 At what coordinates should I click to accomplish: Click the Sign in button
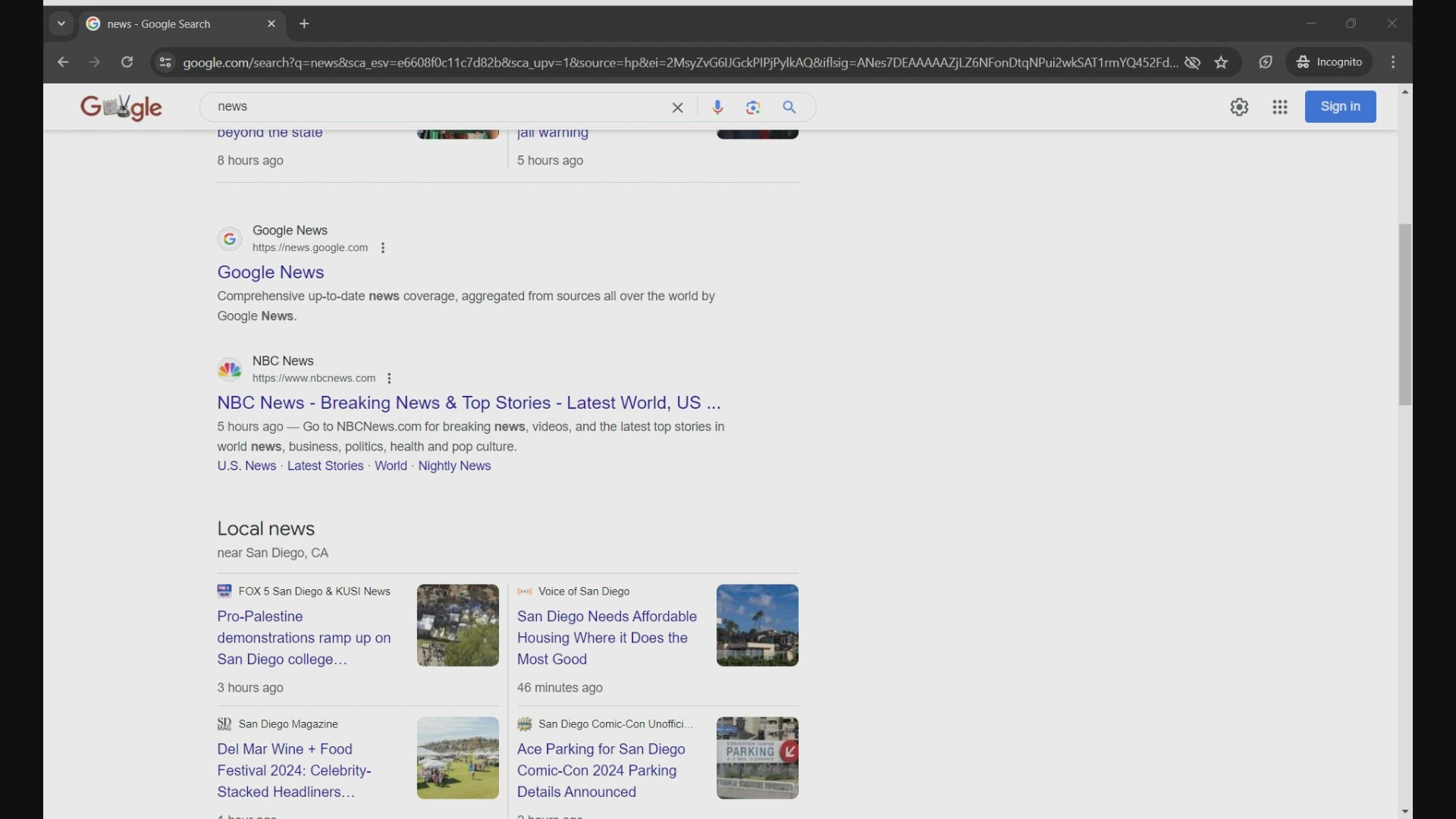click(x=1340, y=106)
